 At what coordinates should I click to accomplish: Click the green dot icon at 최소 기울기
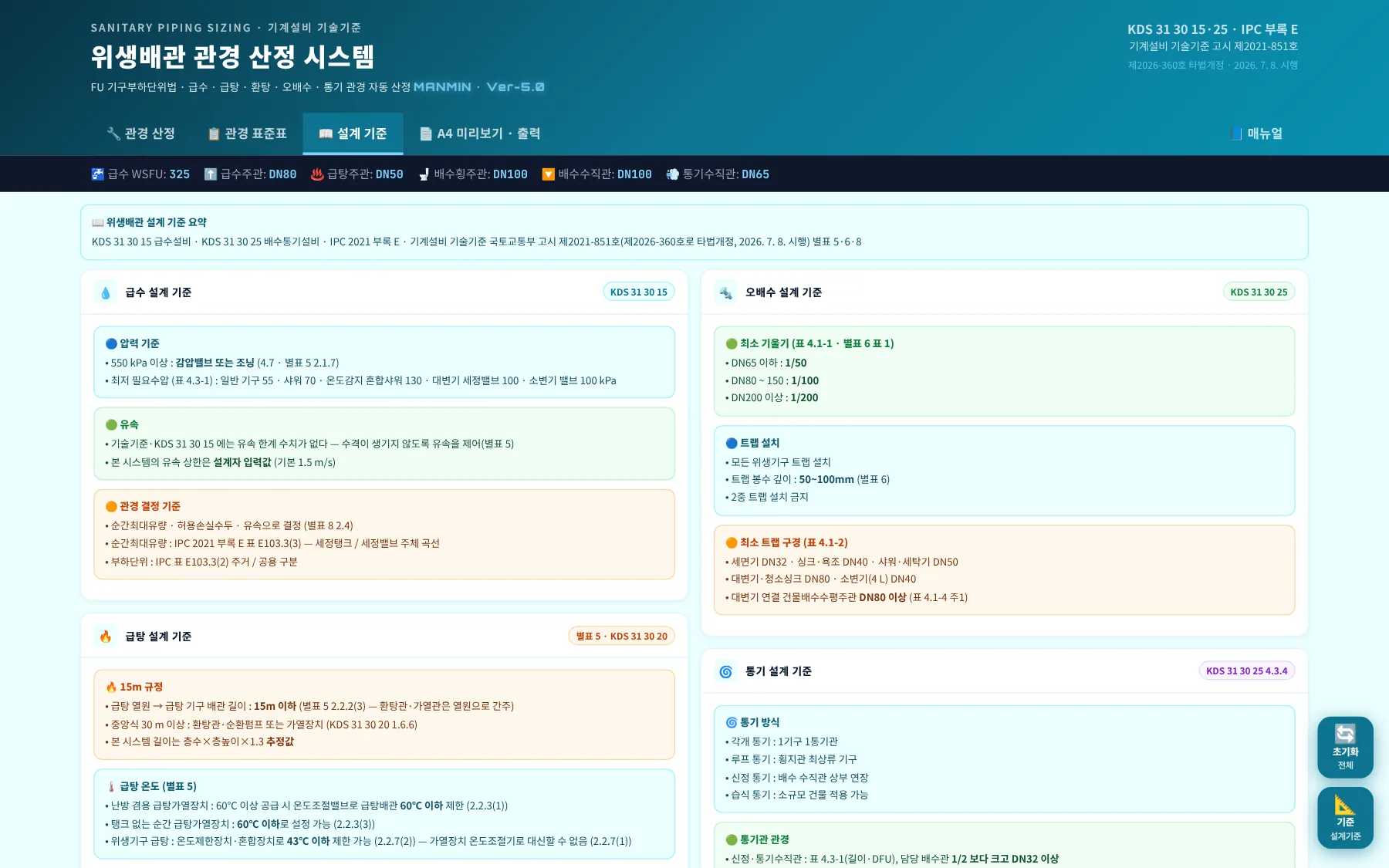pyautogui.click(x=732, y=343)
